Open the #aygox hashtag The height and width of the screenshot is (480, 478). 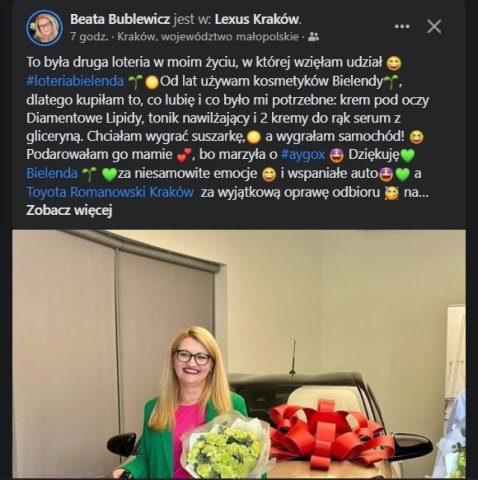(x=303, y=155)
